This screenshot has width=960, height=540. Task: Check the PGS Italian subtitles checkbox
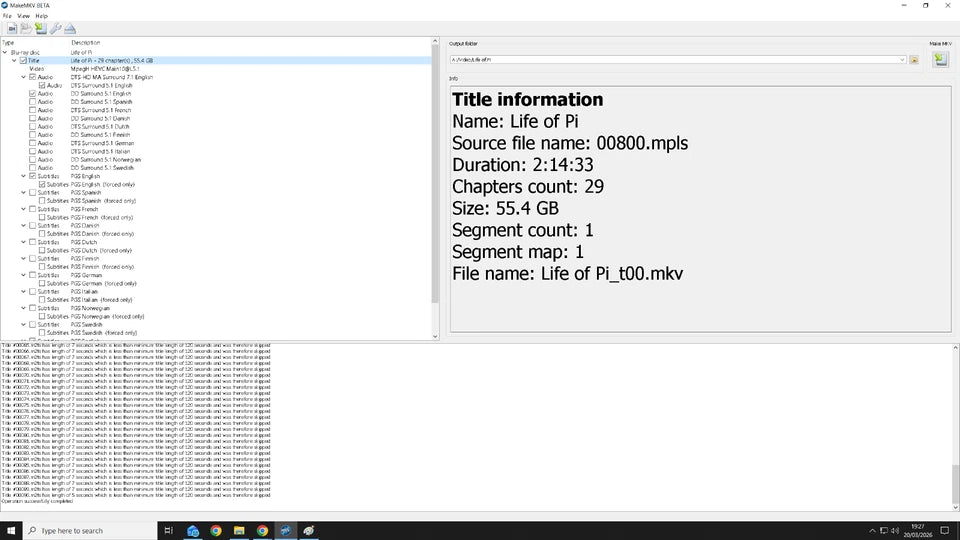coord(32,292)
